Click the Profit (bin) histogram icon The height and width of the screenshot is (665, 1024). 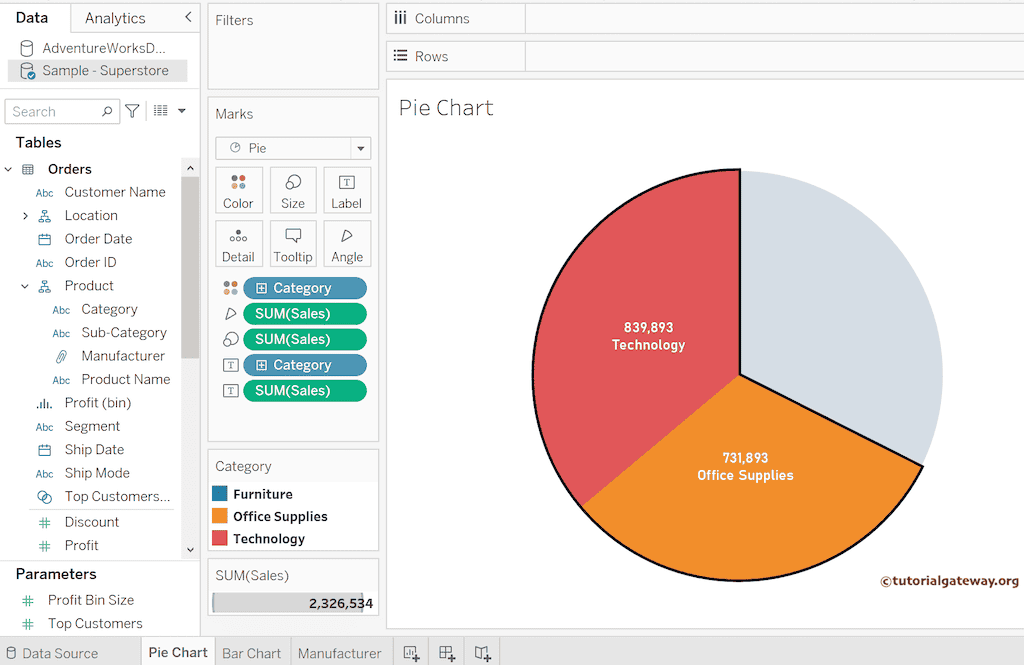(44, 404)
